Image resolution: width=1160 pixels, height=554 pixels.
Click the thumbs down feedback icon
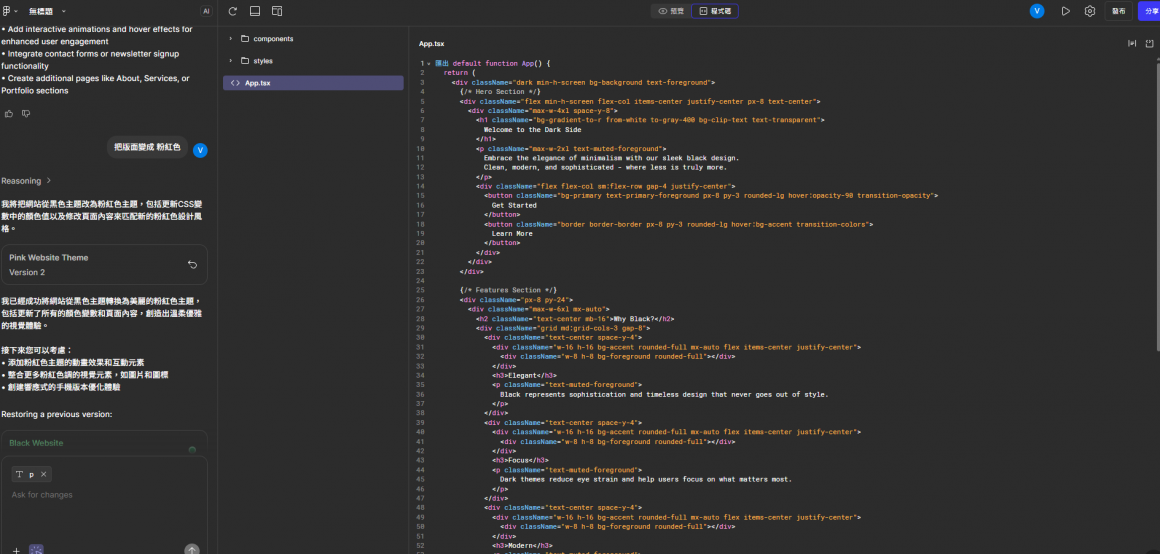point(26,114)
